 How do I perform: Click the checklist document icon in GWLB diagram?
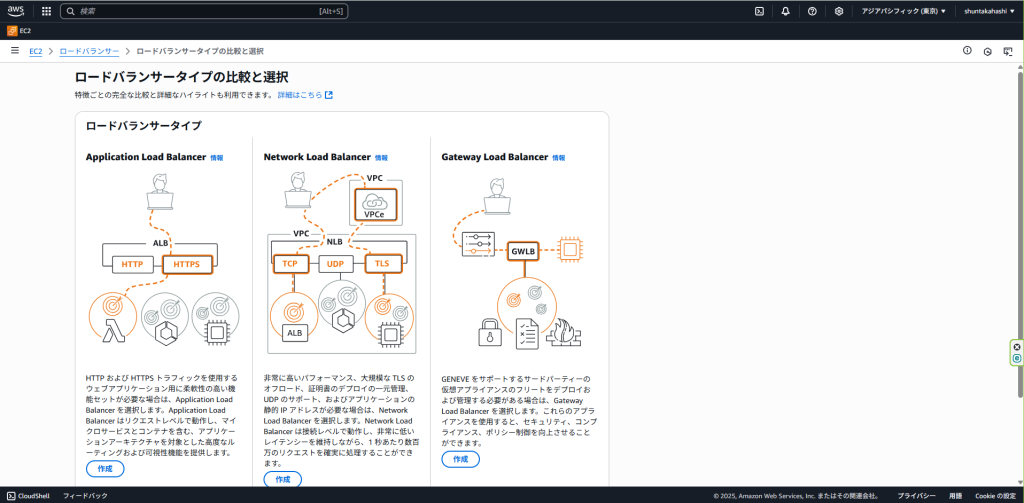point(526,333)
